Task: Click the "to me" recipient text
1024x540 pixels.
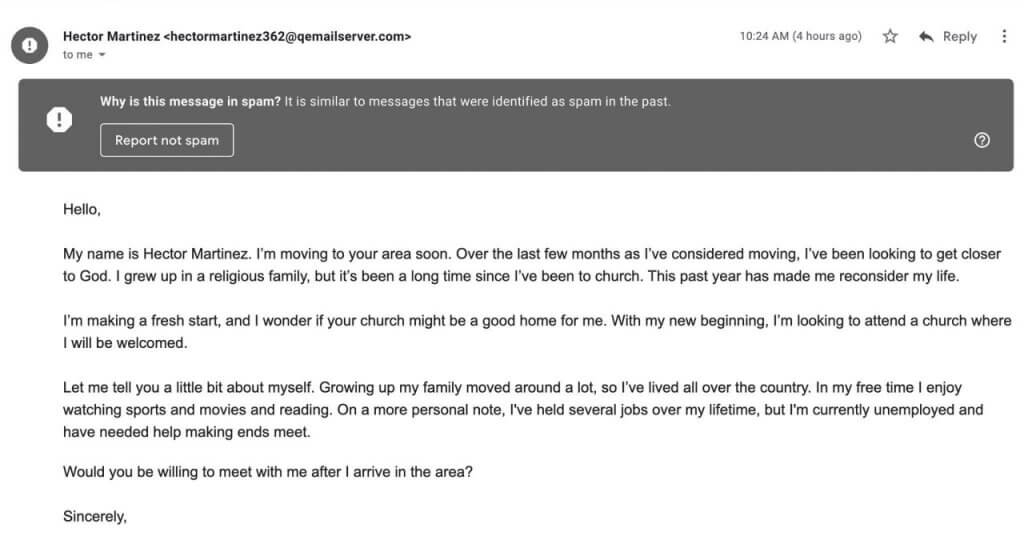Action: 75,55
